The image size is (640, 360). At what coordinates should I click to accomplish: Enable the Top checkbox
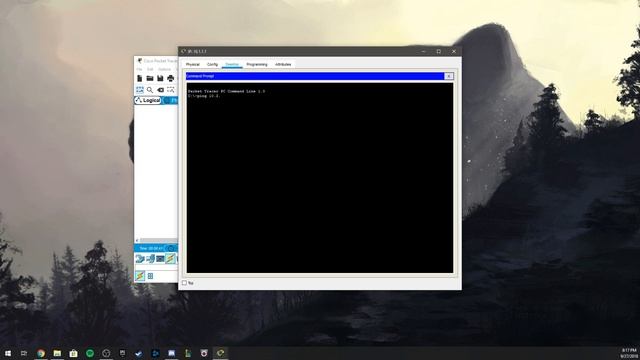point(184,282)
